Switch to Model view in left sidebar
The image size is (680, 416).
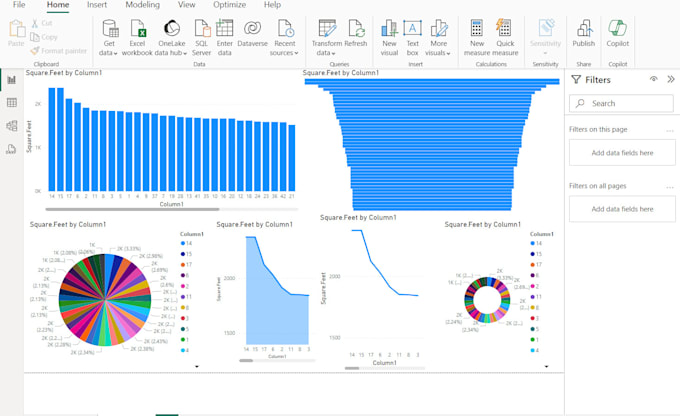pos(12,126)
